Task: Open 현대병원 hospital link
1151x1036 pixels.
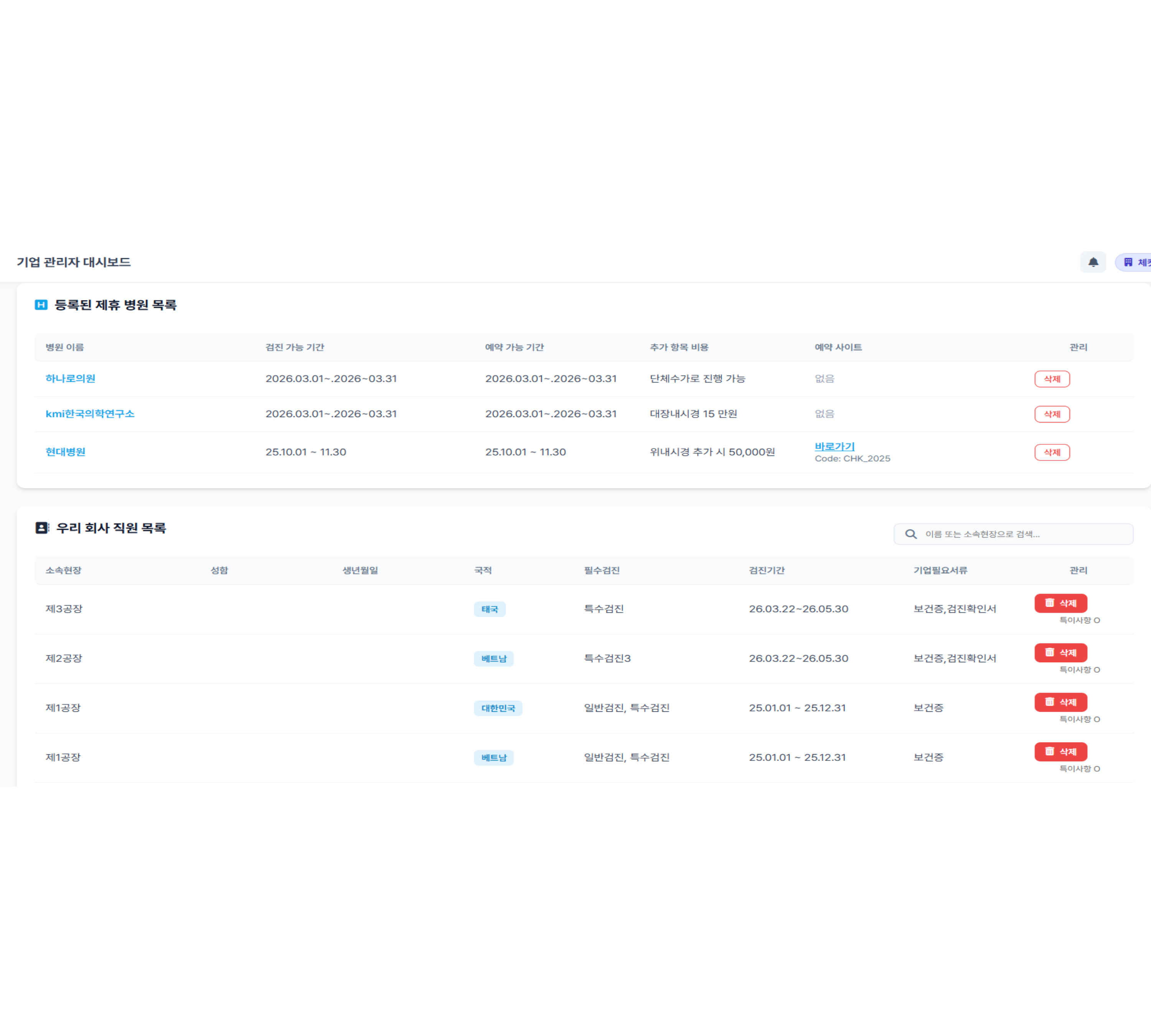Action: pyautogui.click(x=66, y=452)
